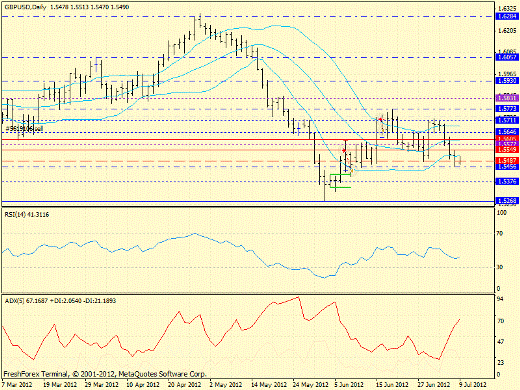
Task: Click the 20 Apr 2012 date label
Action: (185, 384)
